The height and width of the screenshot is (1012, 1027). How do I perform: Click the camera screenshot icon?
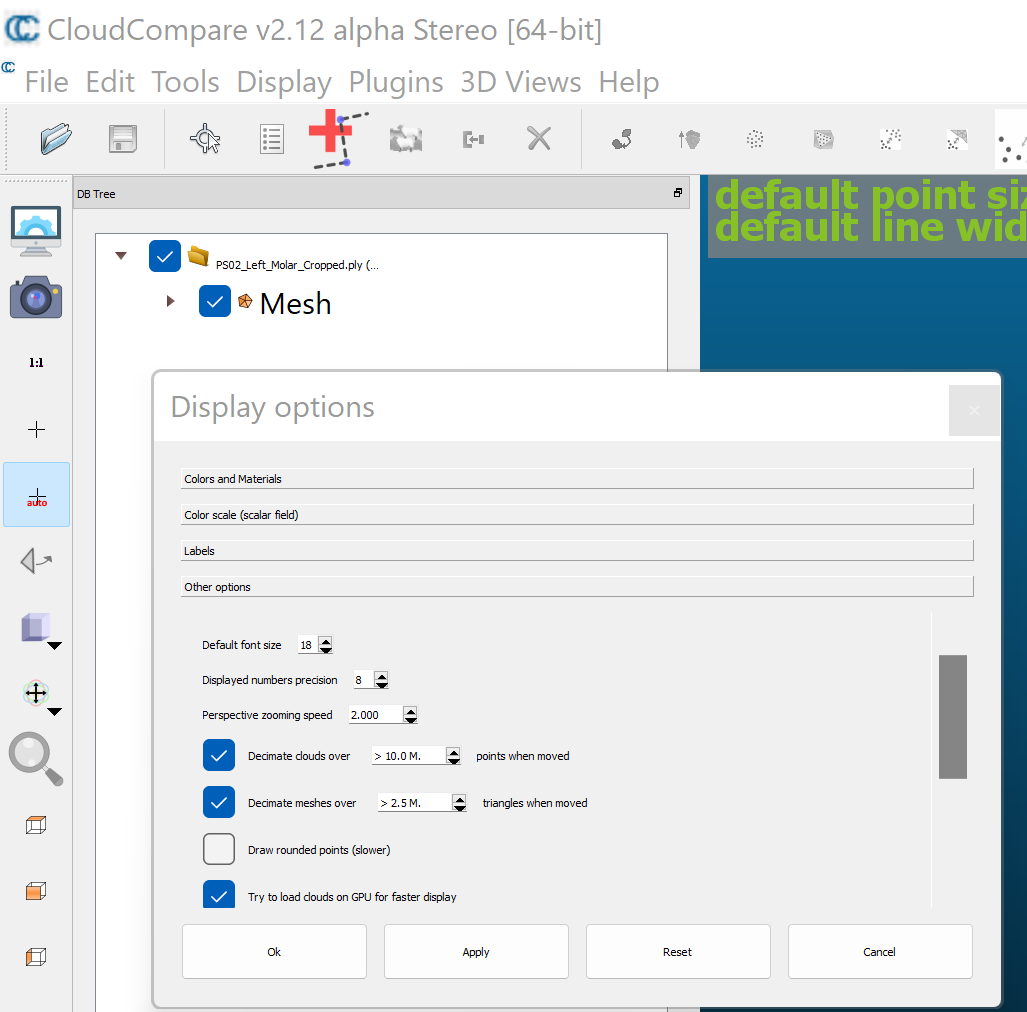(x=35, y=297)
